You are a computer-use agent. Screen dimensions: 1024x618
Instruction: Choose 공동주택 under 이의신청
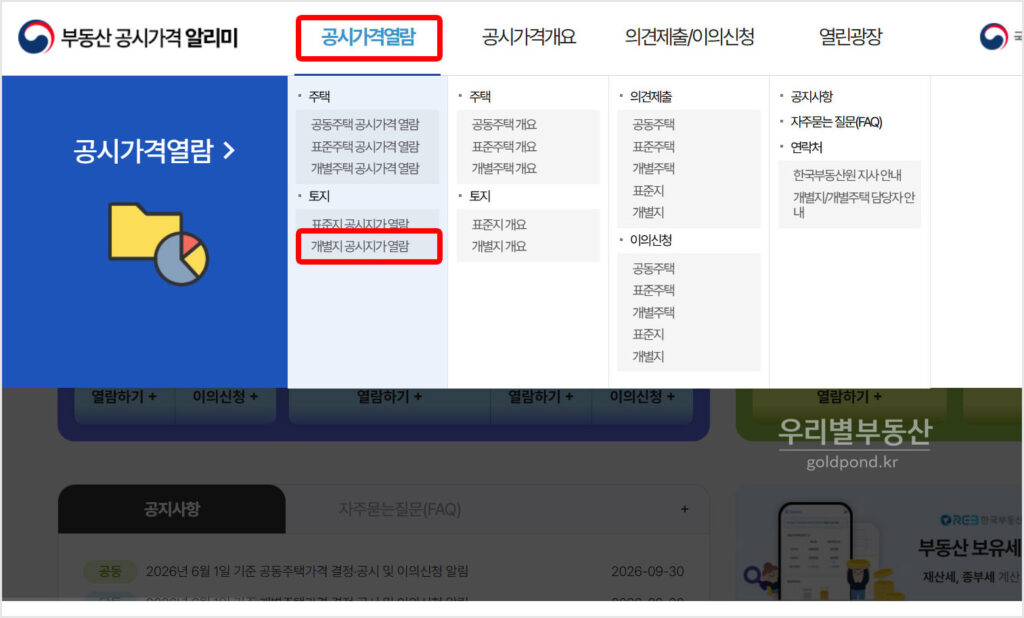pos(653,268)
